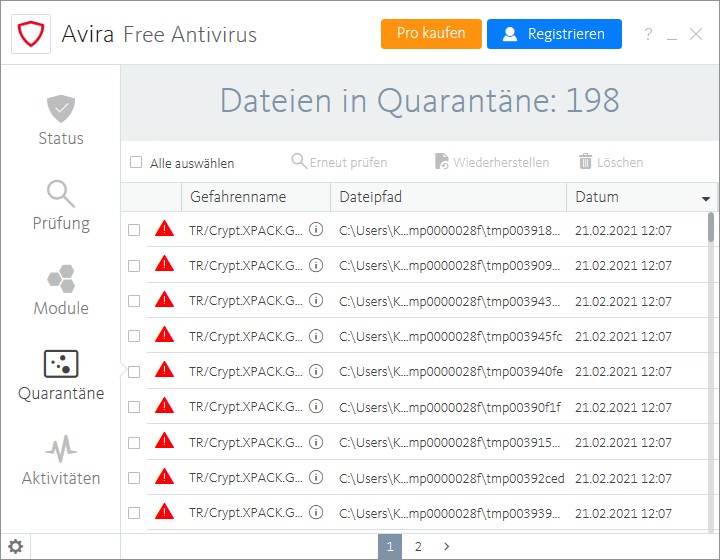The height and width of the screenshot is (560, 720).
Task: Click the Registrieren button
Action: tap(554, 34)
